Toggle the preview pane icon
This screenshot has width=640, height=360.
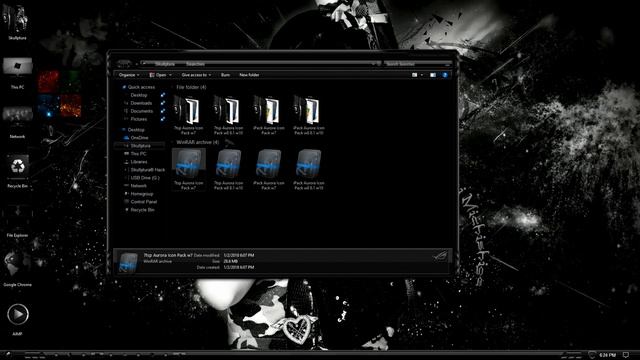[x=433, y=75]
